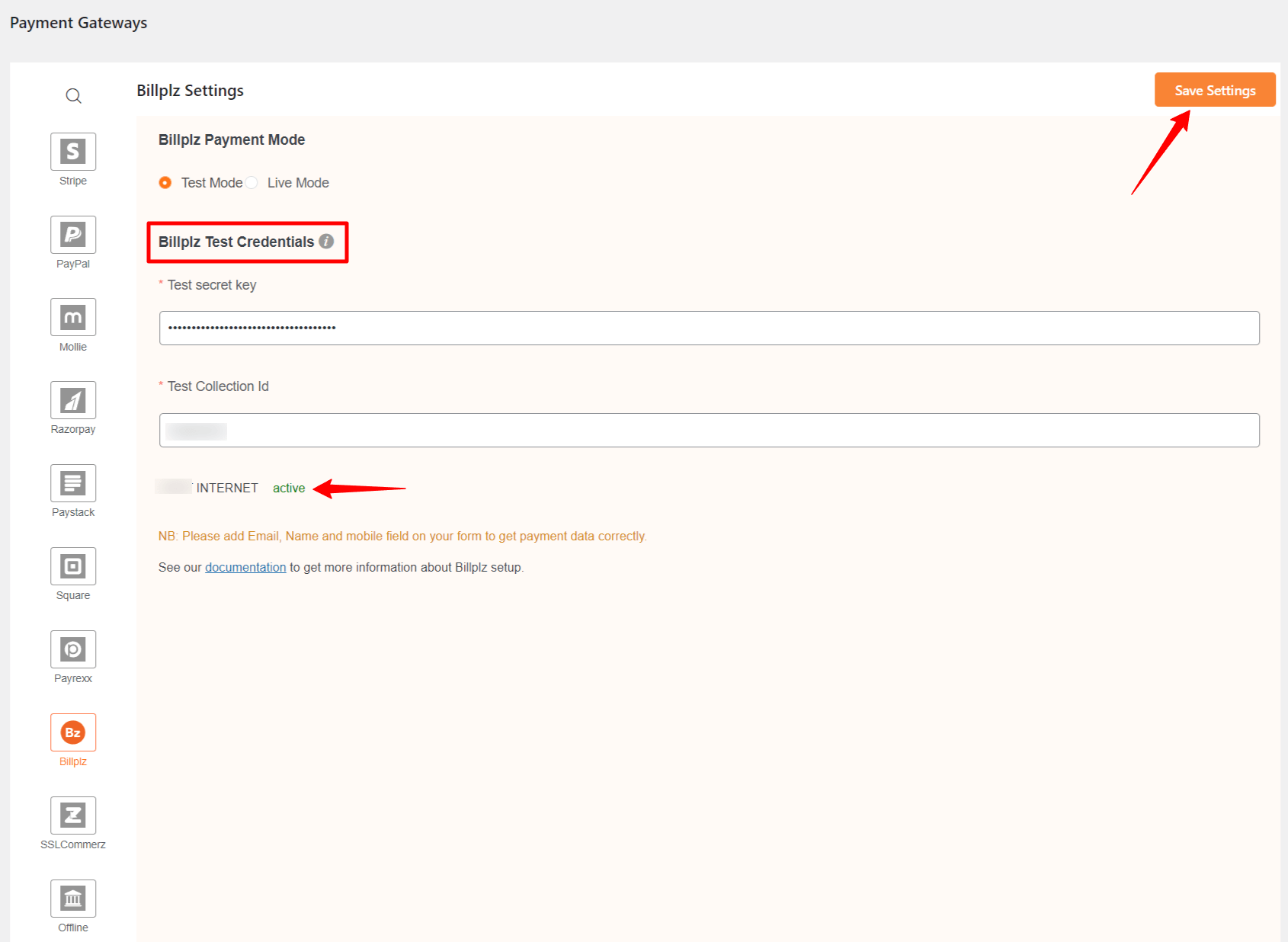Open the SSLCommerz gateway settings

pos(73,815)
